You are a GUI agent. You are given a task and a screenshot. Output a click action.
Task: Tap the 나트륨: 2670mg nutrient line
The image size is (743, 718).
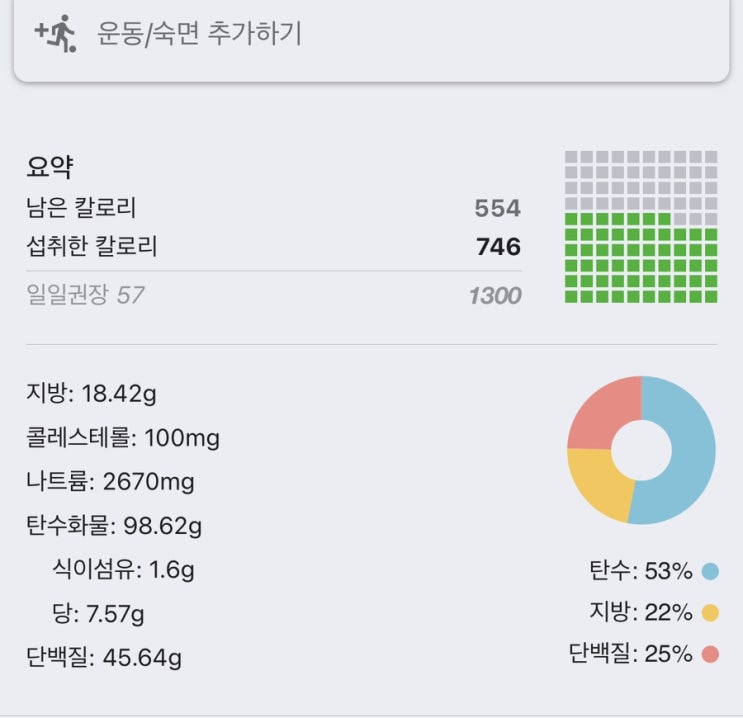click(111, 482)
